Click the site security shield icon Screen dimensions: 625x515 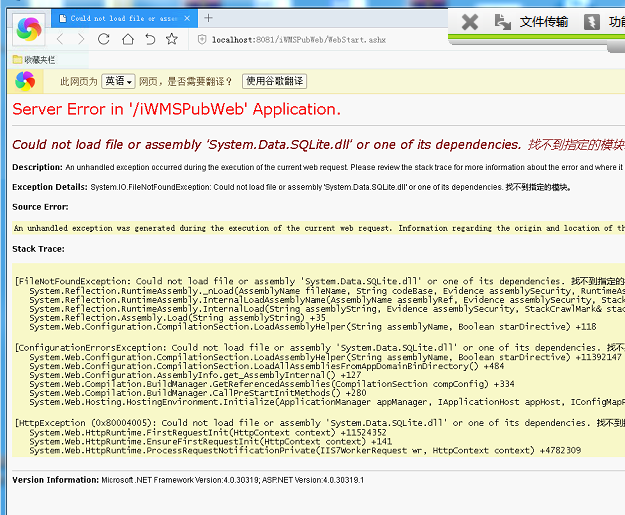(x=200, y=39)
